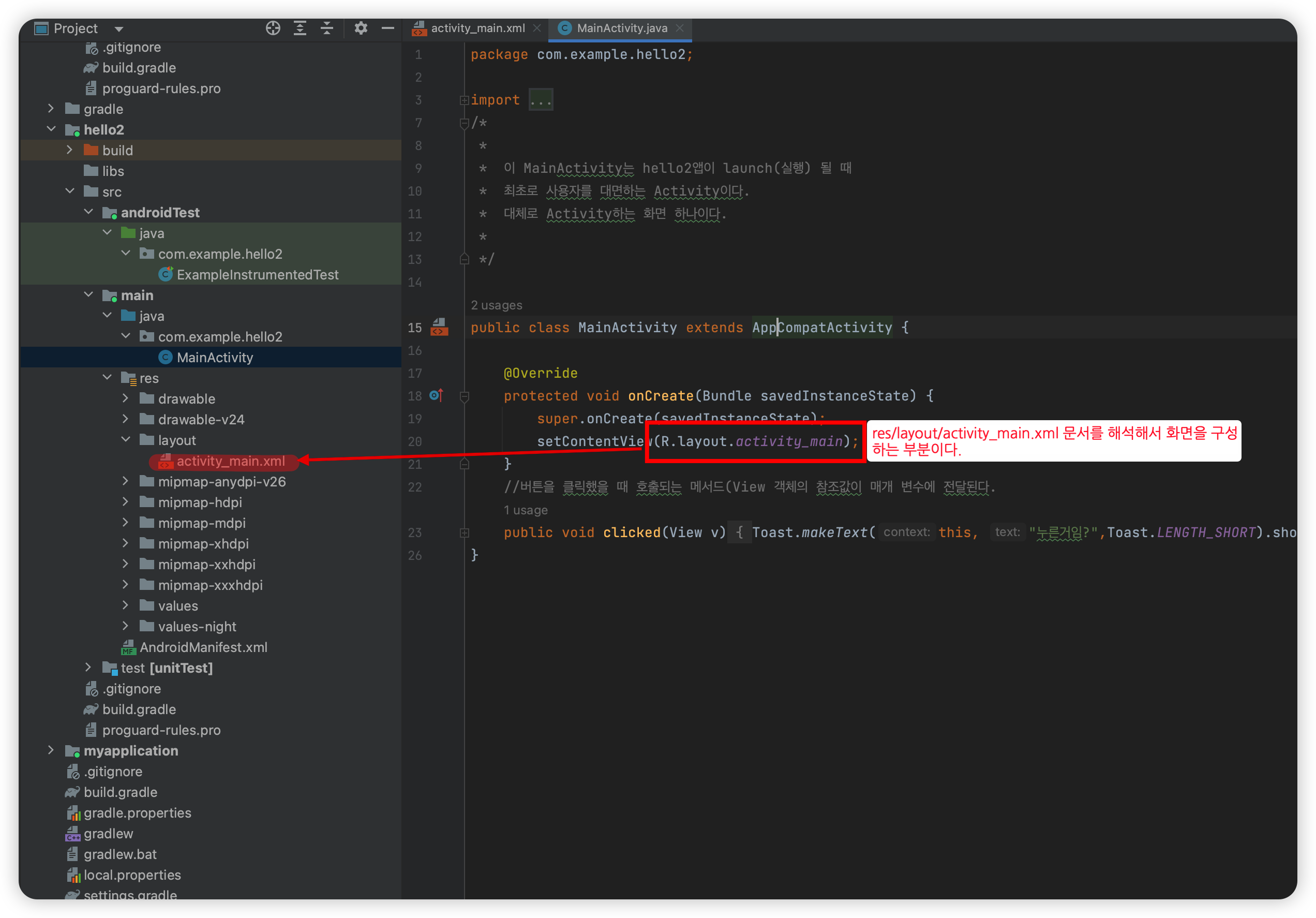Viewport: 1316px width, 918px height.
Task: Switch to the activity_main.xml tab
Action: [477, 28]
